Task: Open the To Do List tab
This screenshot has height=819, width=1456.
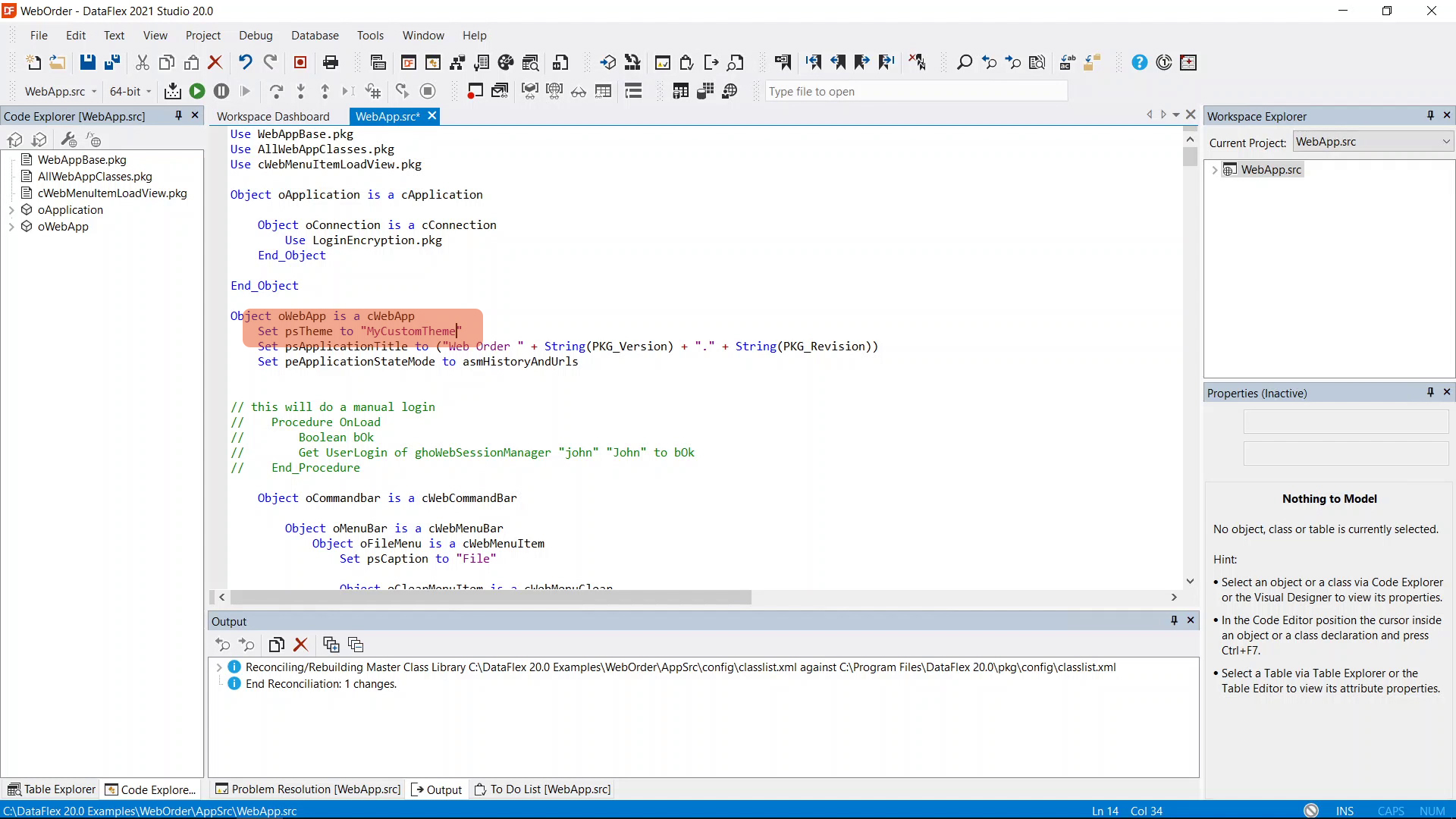Action: pyautogui.click(x=543, y=789)
